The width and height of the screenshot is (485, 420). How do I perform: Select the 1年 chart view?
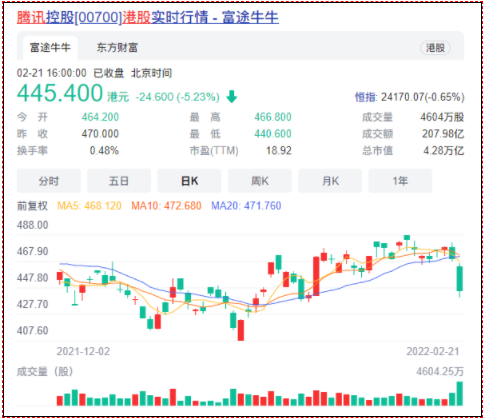pos(400,181)
